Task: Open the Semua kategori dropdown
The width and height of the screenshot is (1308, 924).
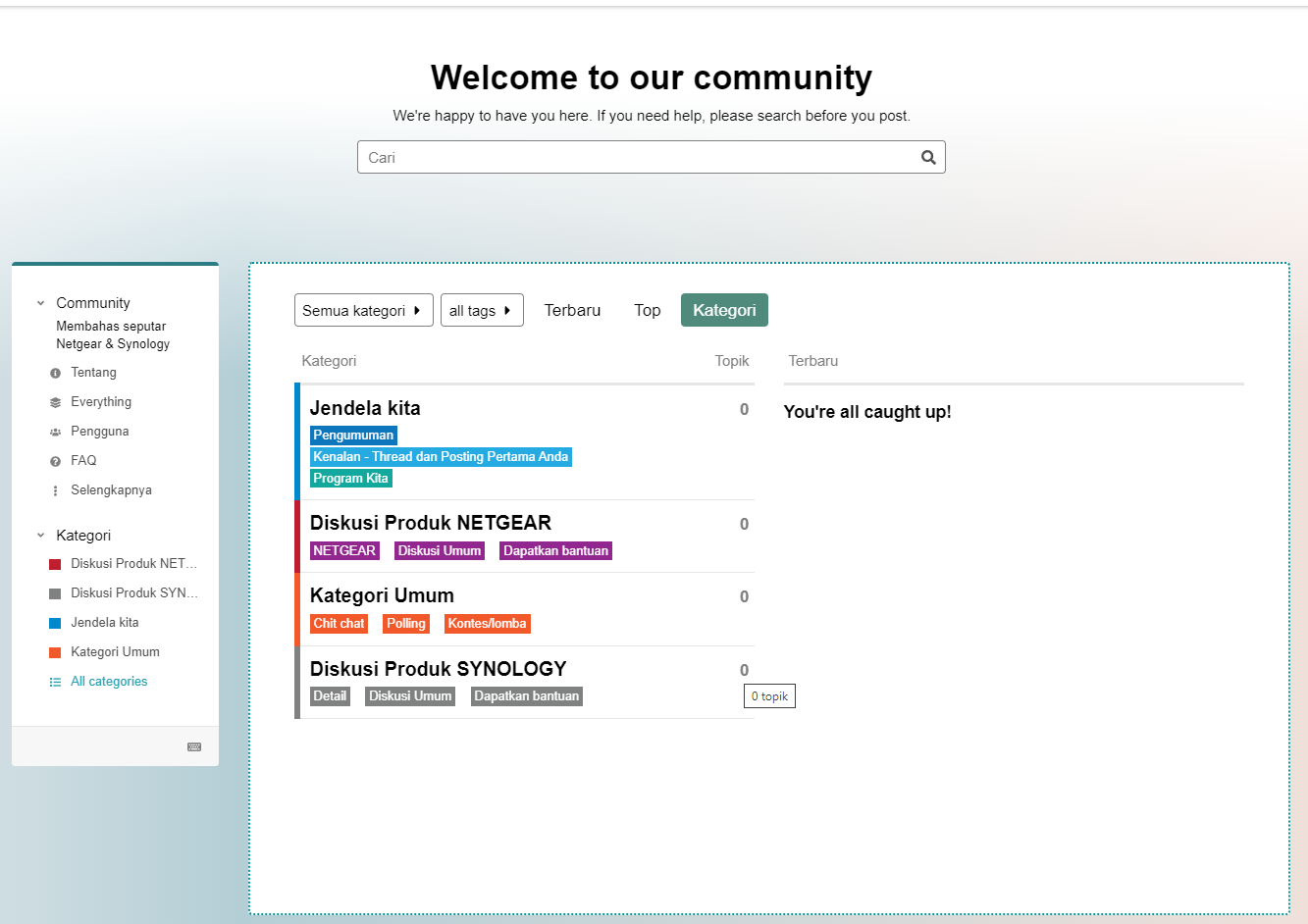Action: click(363, 310)
